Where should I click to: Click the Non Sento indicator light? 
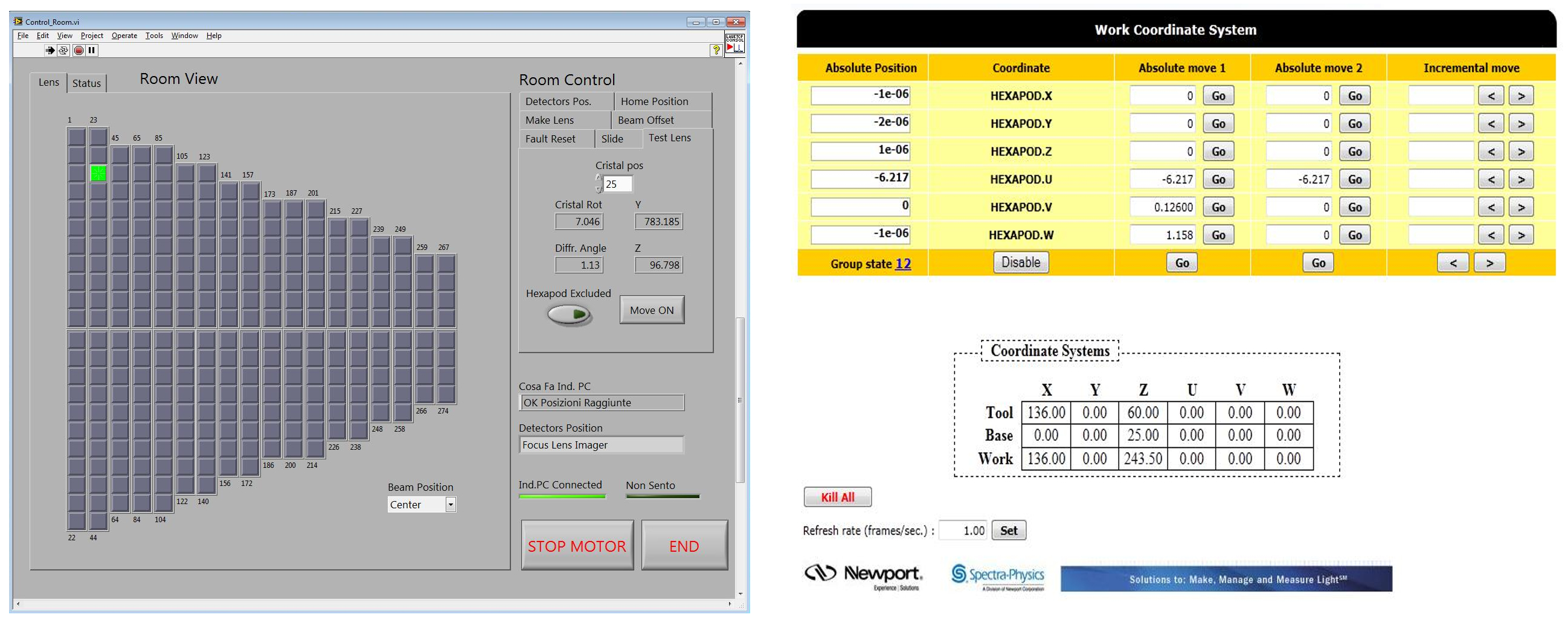(662, 496)
